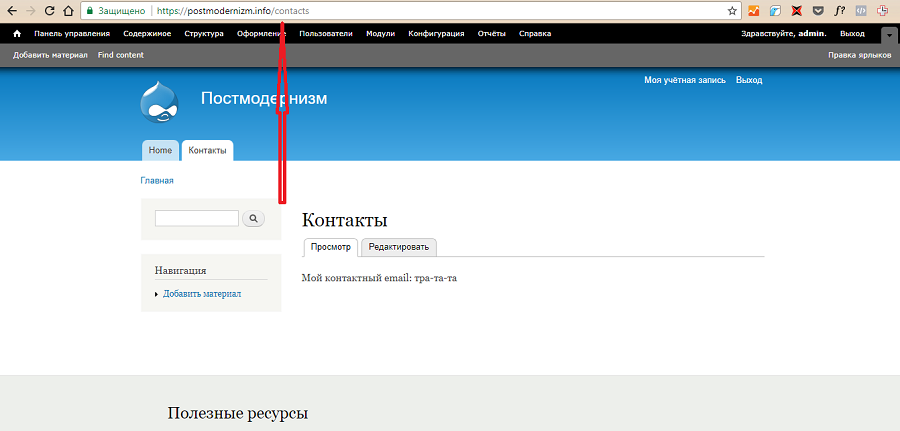Open the 'Справка' admin menu

tap(535, 34)
